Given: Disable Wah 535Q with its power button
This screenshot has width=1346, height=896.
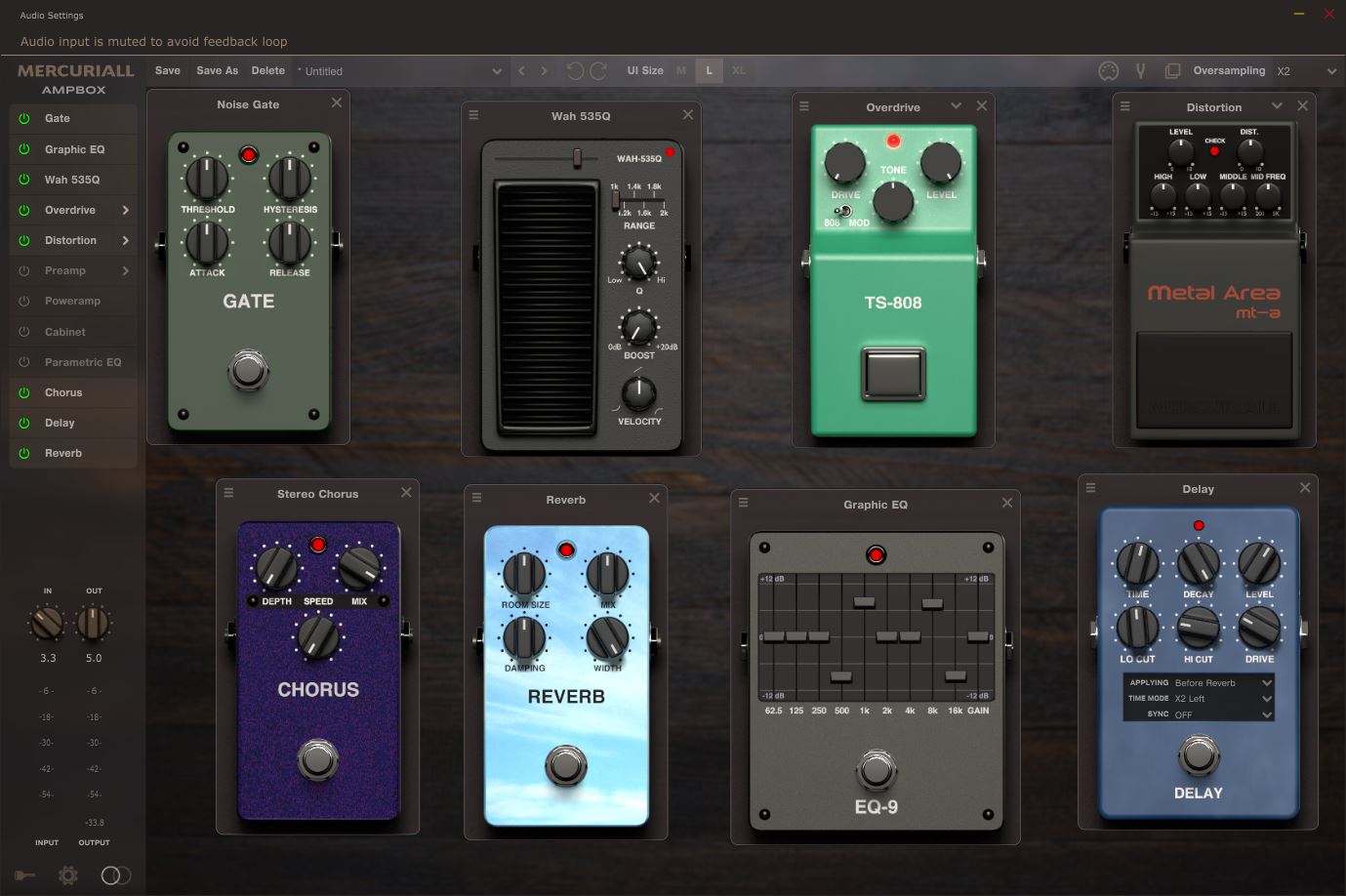Looking at the screenshot, I should [24, 180].
